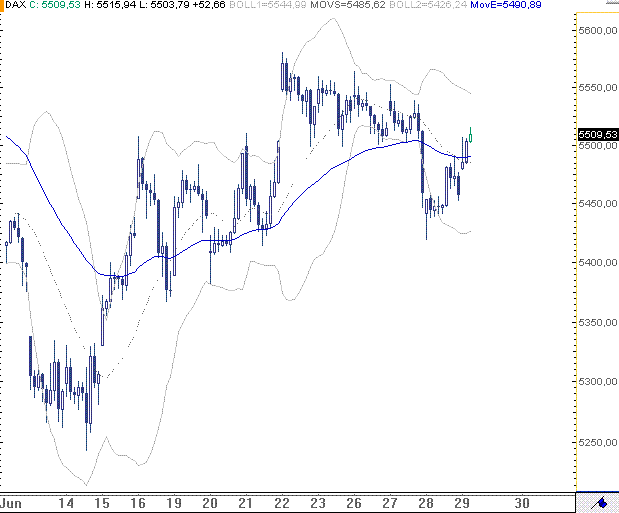Click the blue flag icon in bottom-right corner
619x513 pixels.
click(x=602, y=503)
